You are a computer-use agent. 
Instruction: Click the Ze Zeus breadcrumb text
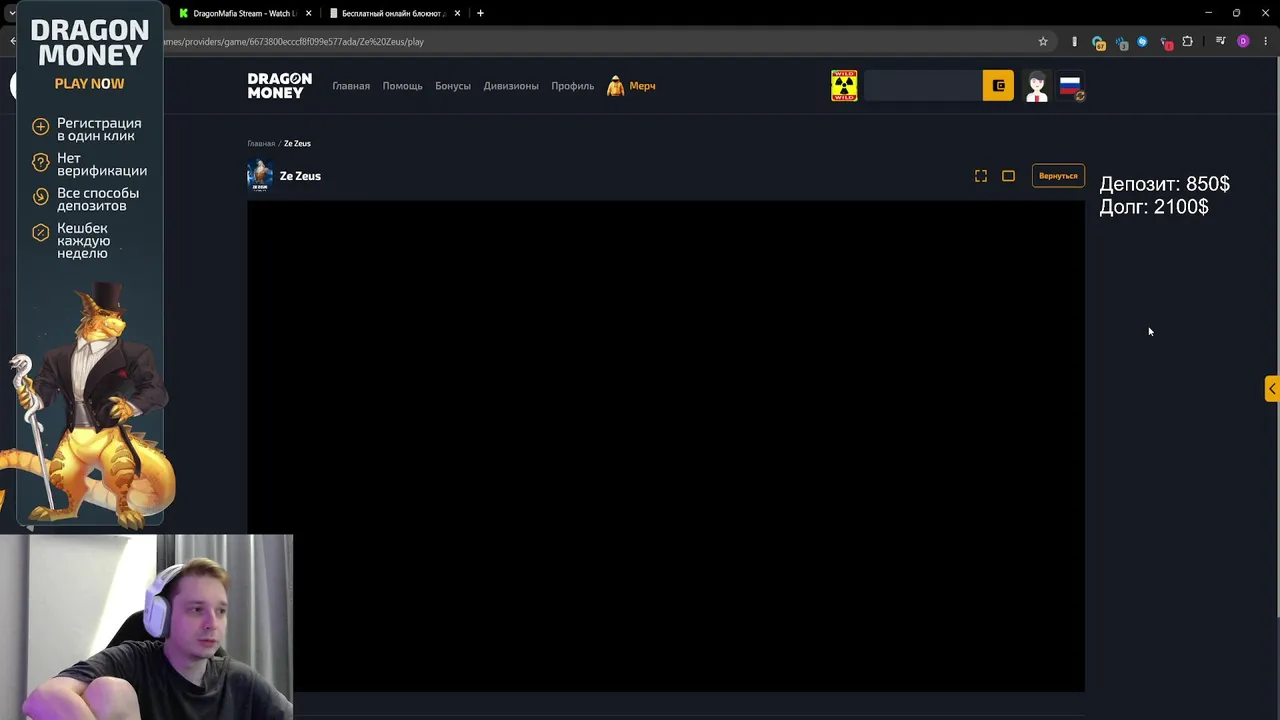(x=297, y=144)
